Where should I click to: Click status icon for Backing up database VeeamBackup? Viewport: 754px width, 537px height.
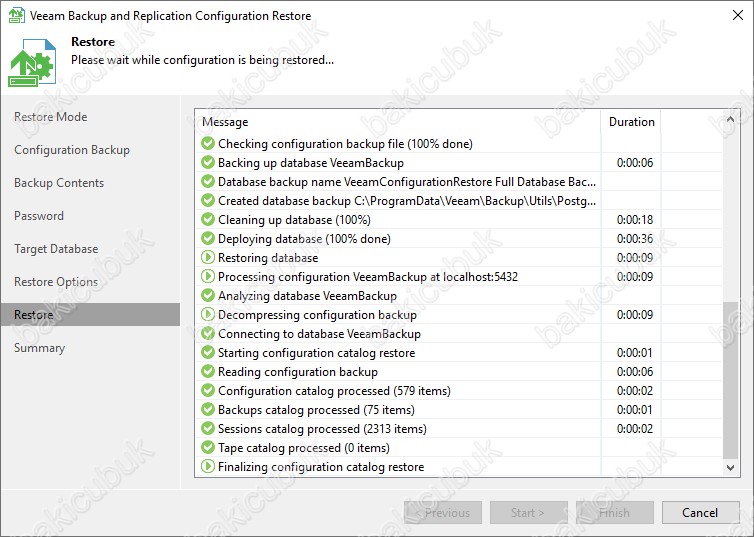[x=208, y=162]
